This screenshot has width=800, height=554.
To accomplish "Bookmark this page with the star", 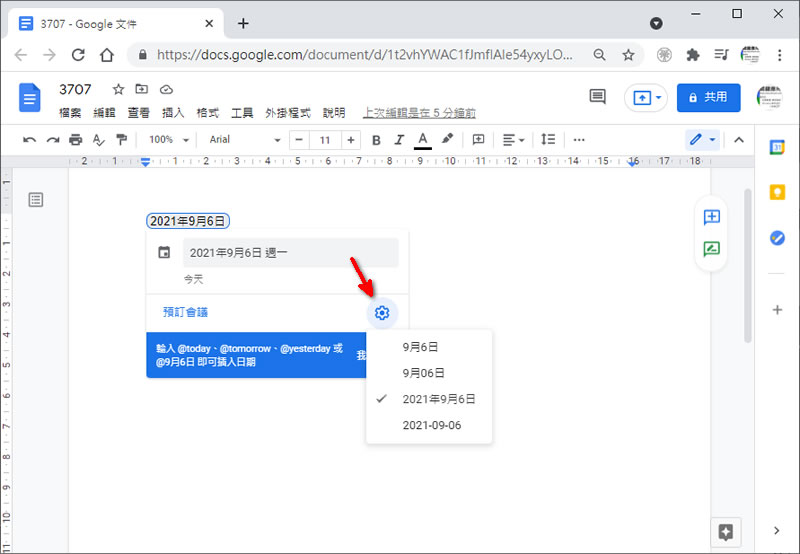I will pos(628,55).
